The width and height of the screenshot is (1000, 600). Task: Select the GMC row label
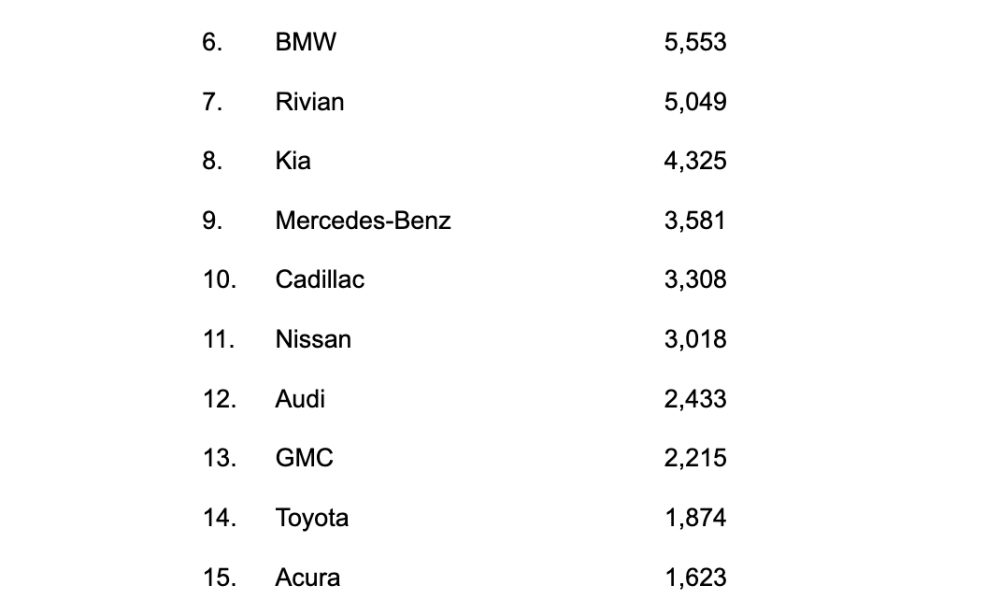pos(304,458)
